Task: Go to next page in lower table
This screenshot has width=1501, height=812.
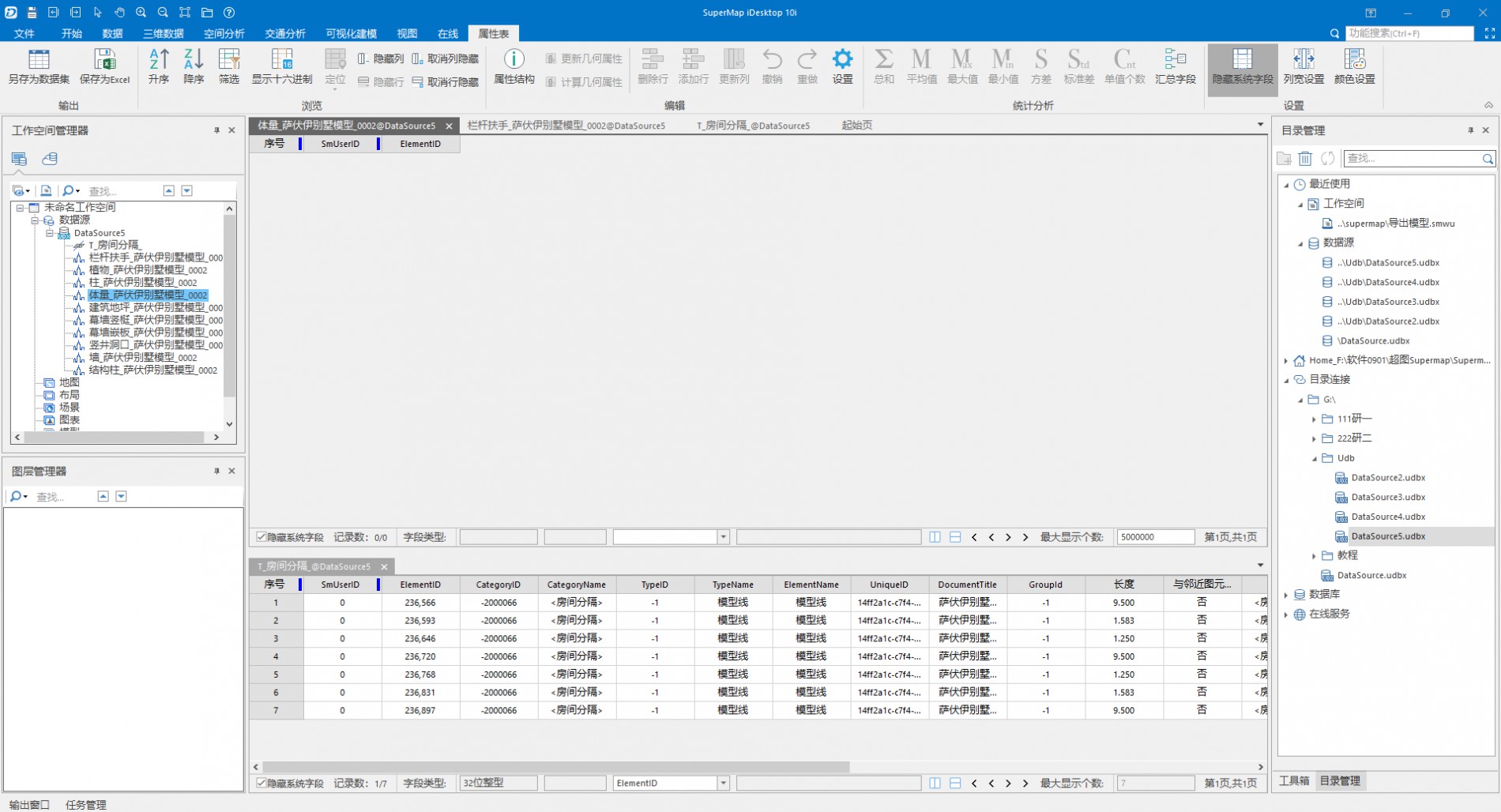Action: 1008,784
